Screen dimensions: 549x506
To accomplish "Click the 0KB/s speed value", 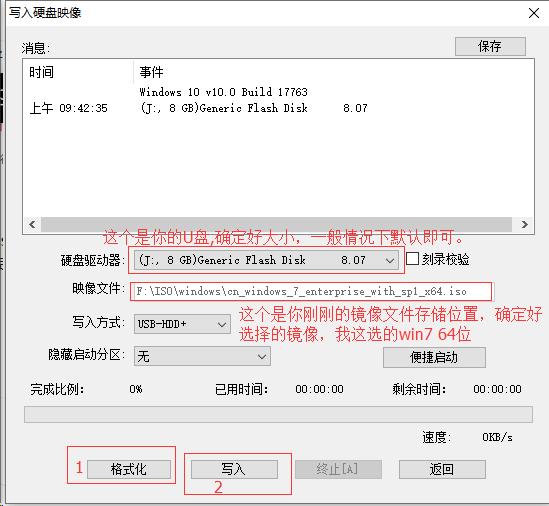I will [x=497, y=437].
